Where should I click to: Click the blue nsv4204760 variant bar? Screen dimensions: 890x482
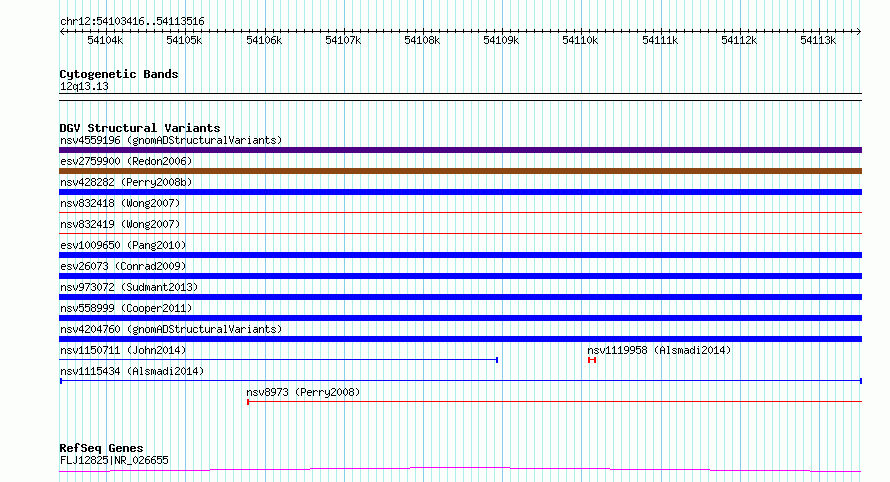(460, 339)
